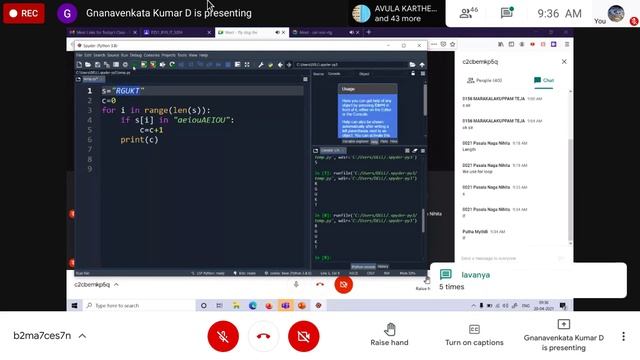
Task: Toggle the microphone icon in the shared Meet window
Action: (296, 284)
